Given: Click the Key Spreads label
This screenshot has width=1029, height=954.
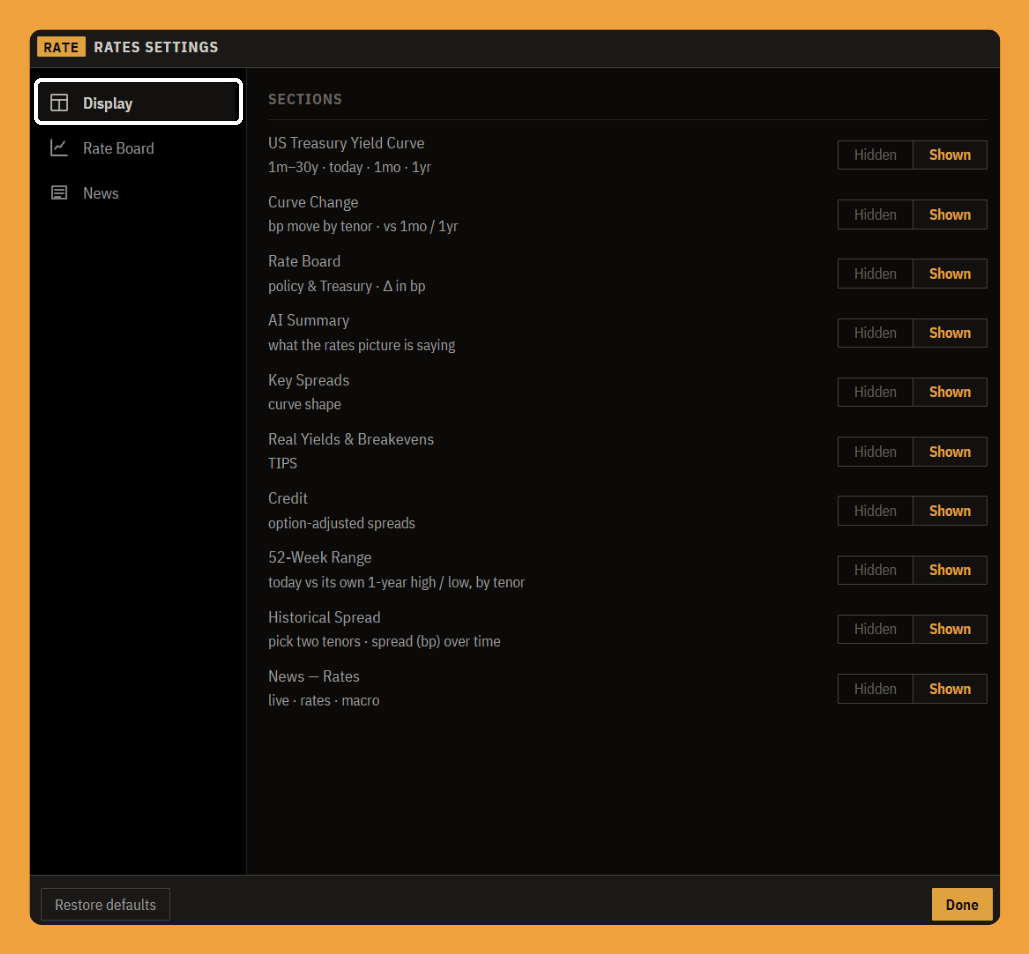Looking at the screenshot, I should [308, 380].
